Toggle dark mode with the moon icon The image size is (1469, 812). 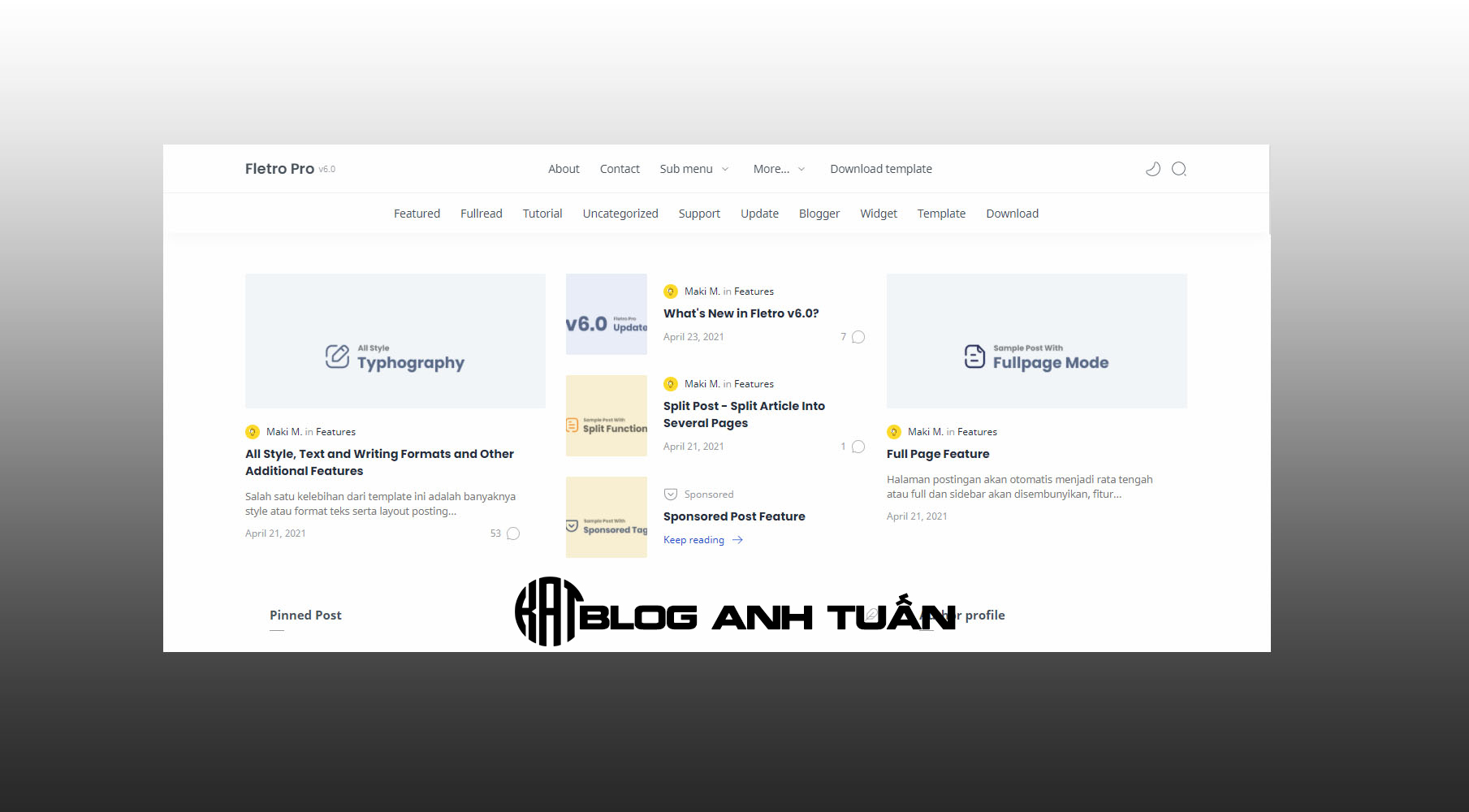(x=1152, y=169)
